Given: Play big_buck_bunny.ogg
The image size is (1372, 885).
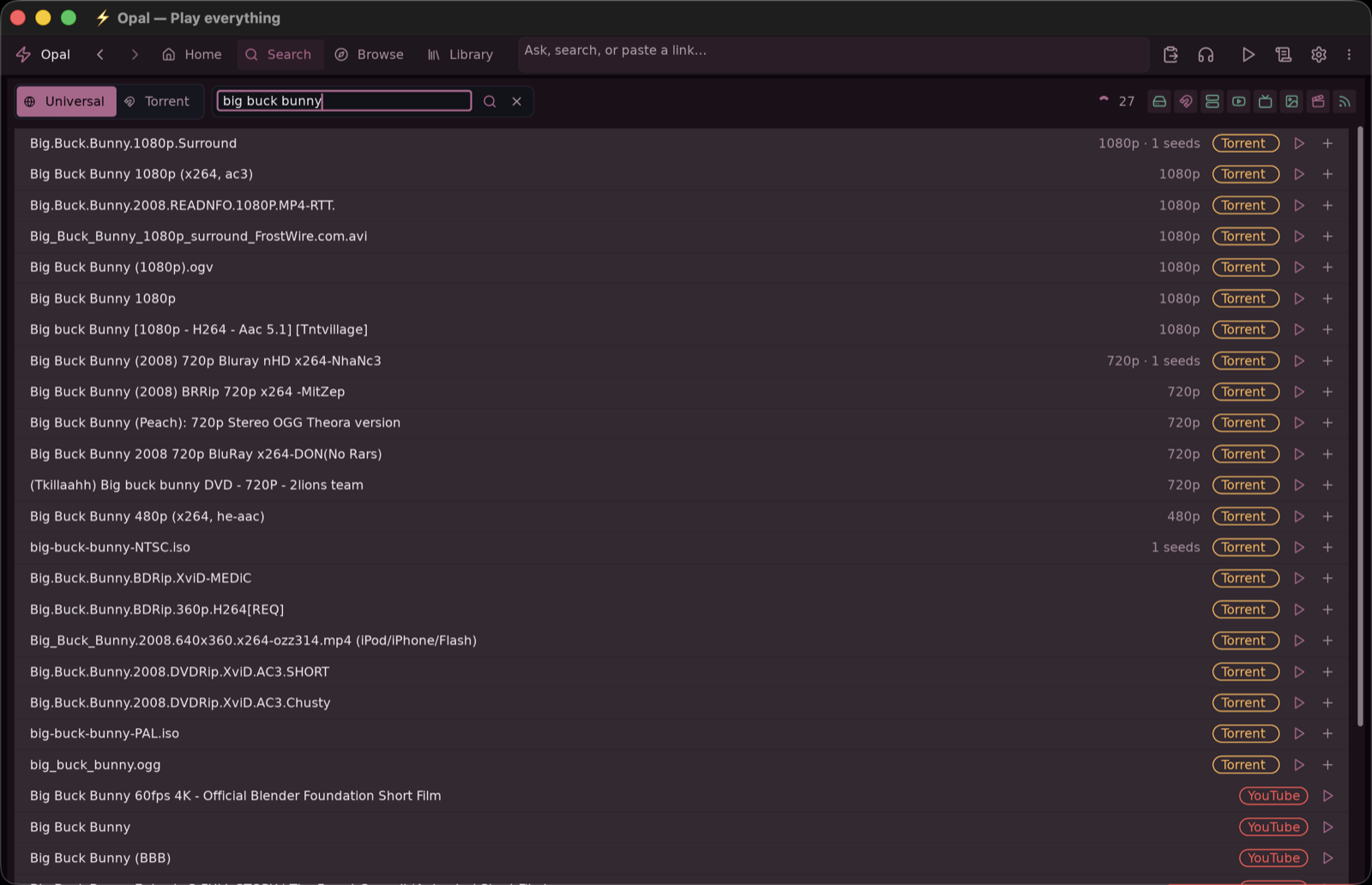Looking at the screenshot, I should 1299,765.
